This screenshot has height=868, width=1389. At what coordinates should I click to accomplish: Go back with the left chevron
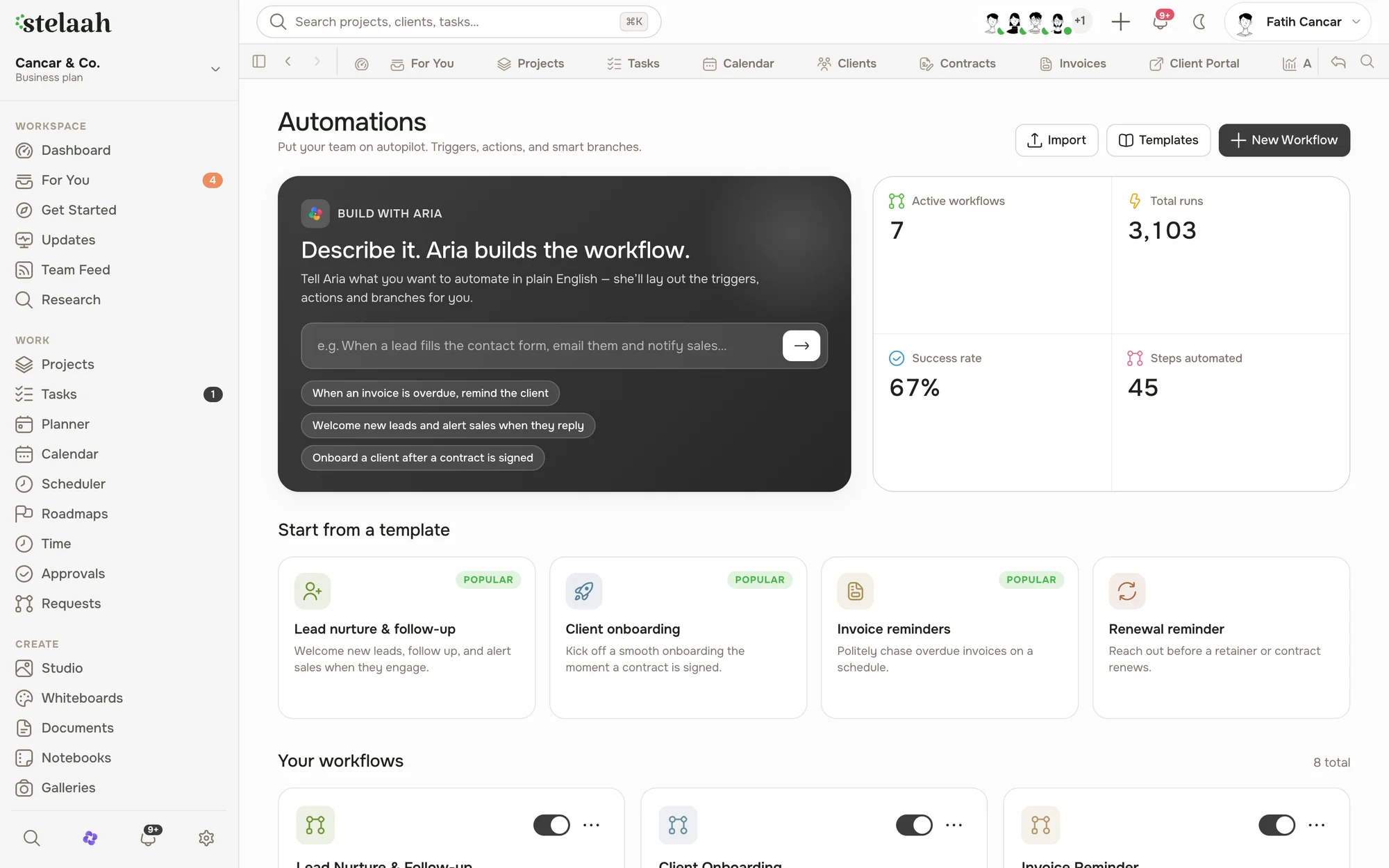(288, 62)
